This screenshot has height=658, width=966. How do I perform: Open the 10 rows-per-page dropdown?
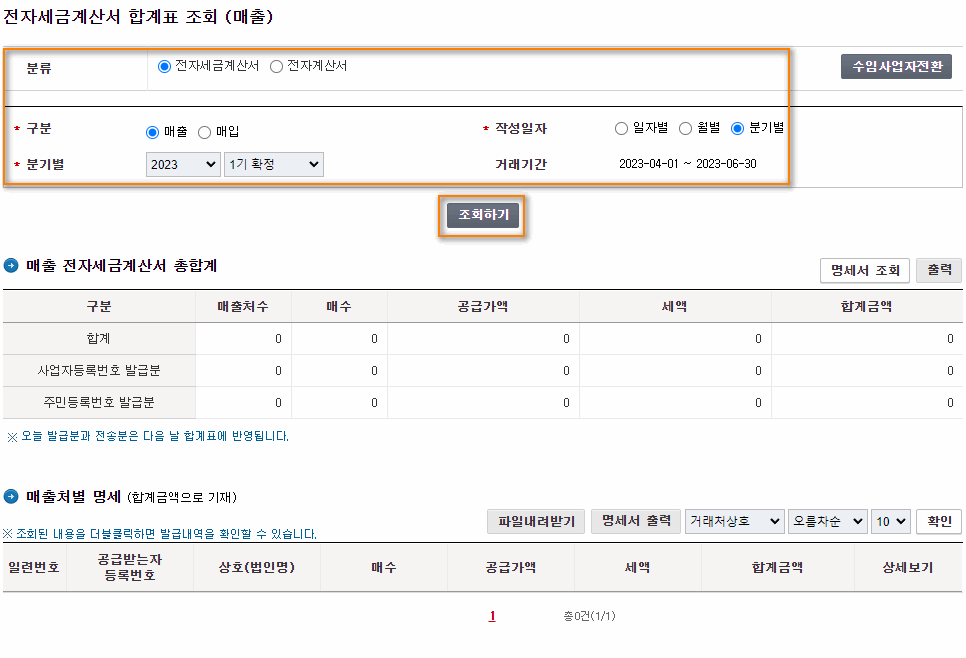891,521
